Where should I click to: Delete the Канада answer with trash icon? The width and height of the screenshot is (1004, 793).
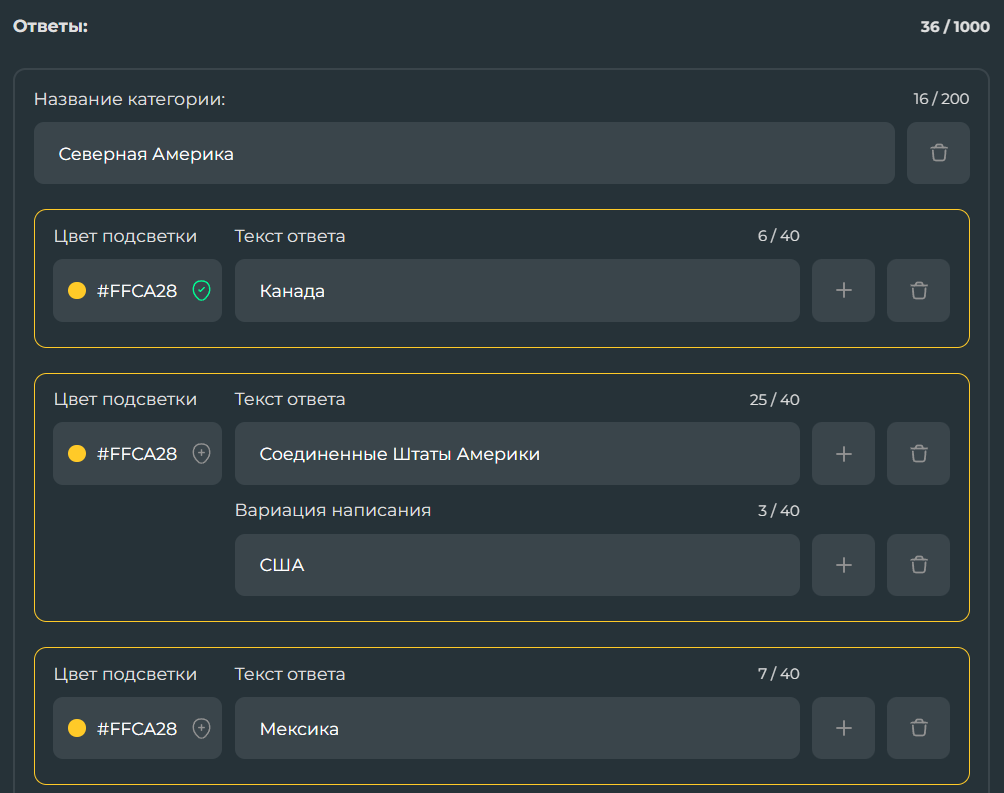tap(918, 291)
